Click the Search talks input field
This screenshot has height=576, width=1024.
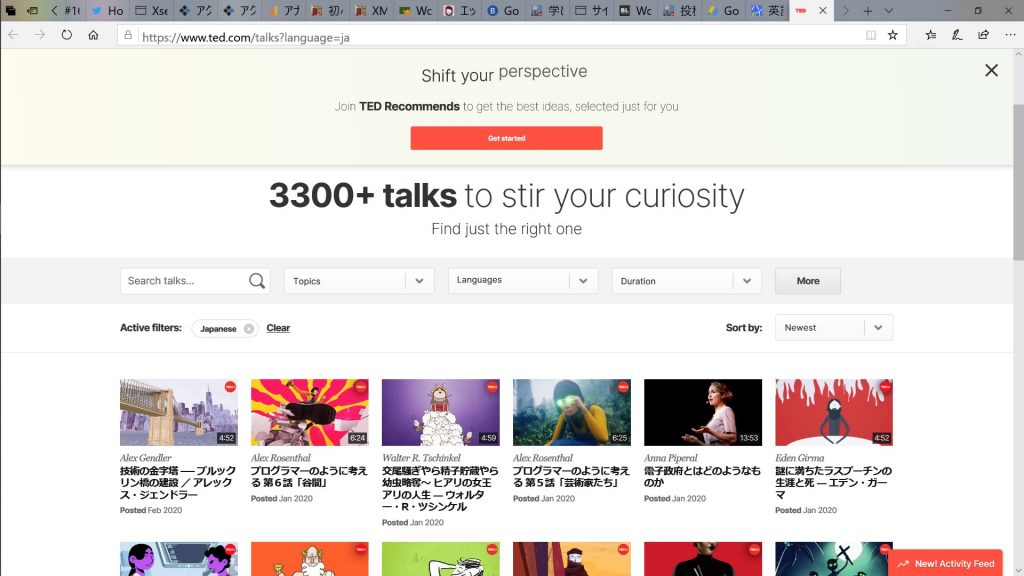pyautogui.click(x=183, y=281)
